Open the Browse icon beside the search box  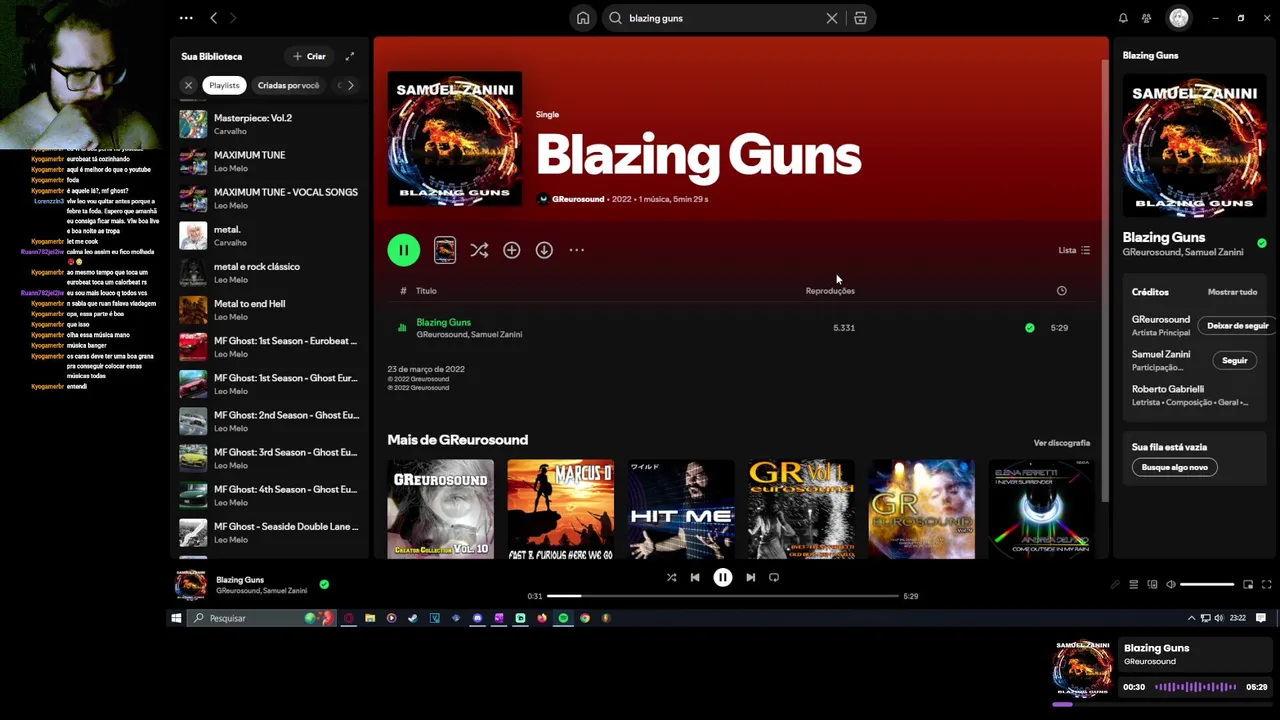[860, 18]
